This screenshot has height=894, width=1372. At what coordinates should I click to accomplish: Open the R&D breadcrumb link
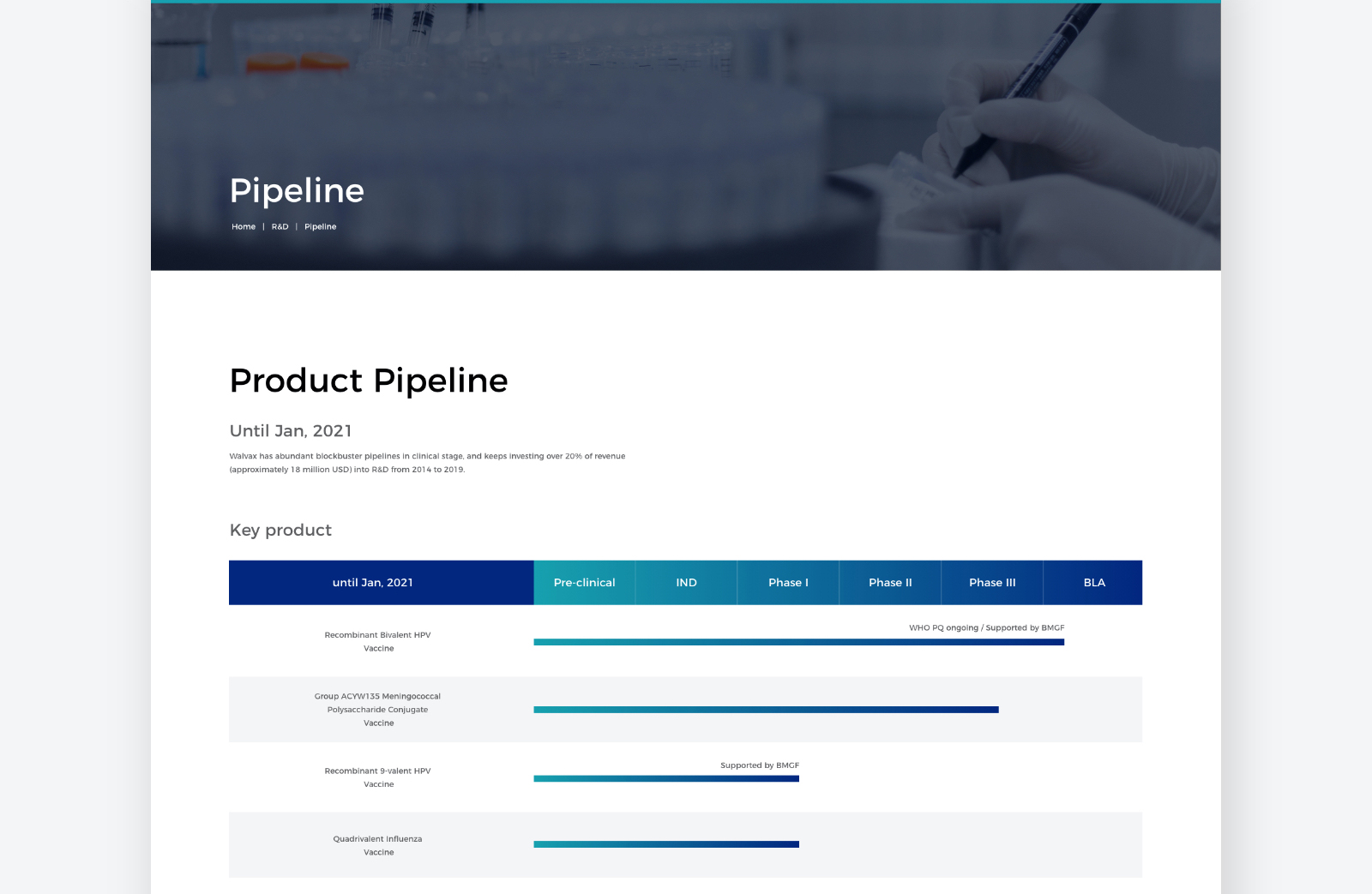coord(280,227)
